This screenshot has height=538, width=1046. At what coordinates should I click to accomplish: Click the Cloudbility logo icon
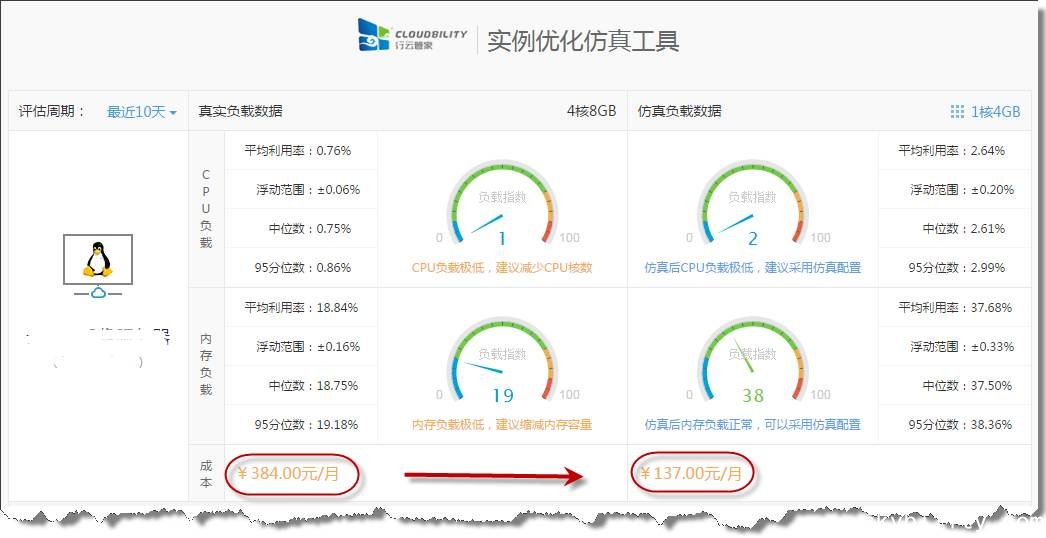[374, 34]
